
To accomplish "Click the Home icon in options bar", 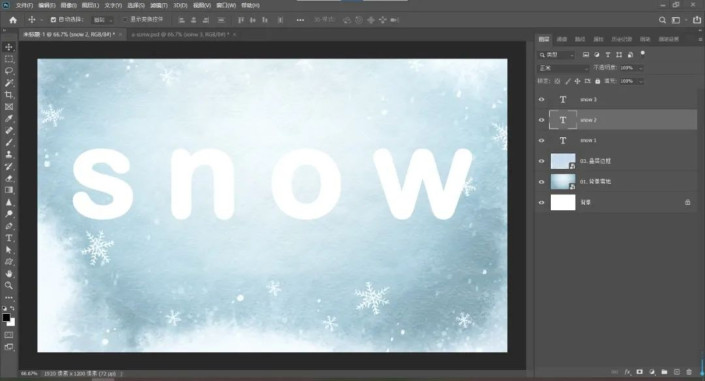I will point(13,20).
